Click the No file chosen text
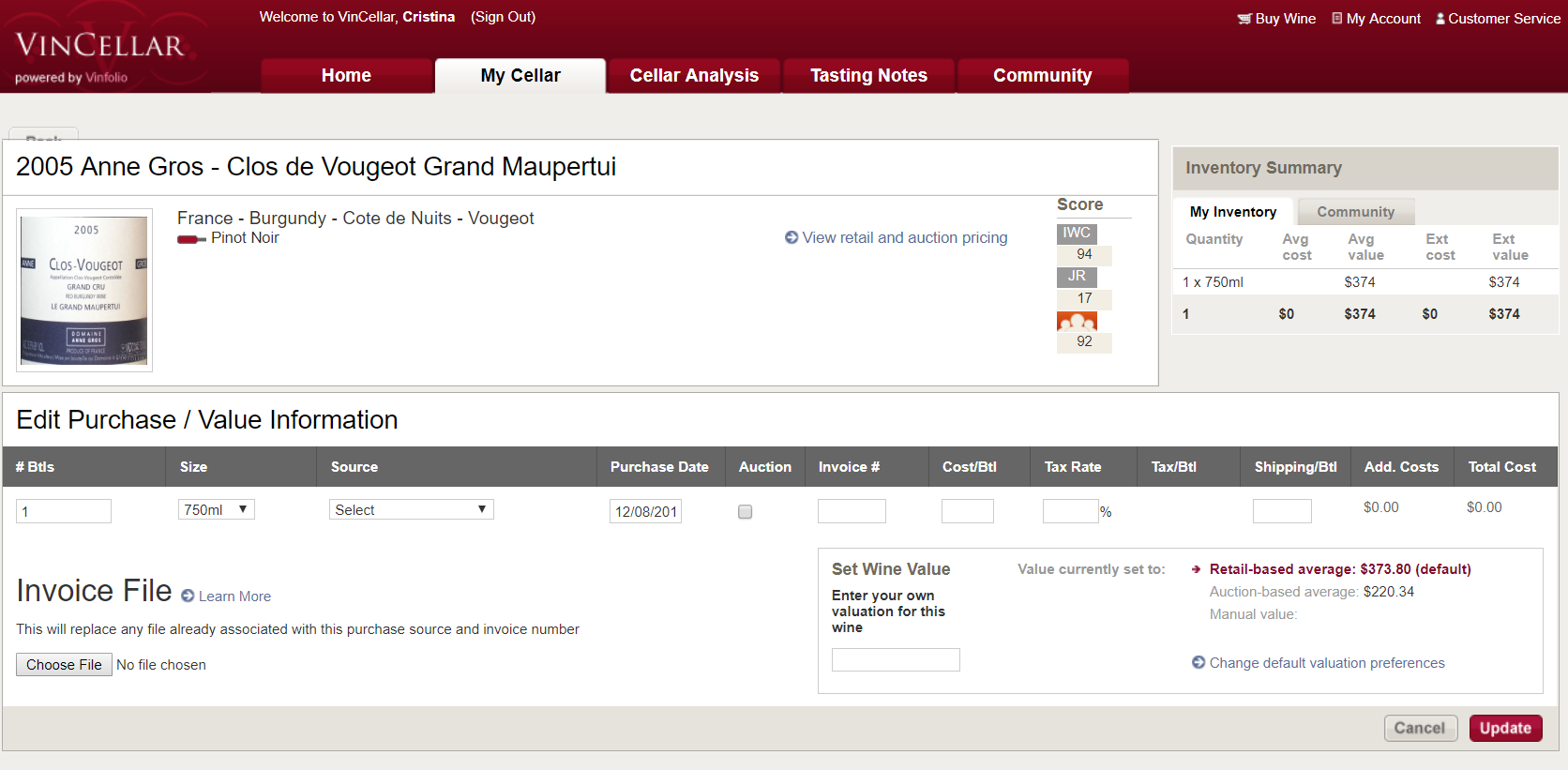Screen dimensions: 1568x770 coord(161,665)
